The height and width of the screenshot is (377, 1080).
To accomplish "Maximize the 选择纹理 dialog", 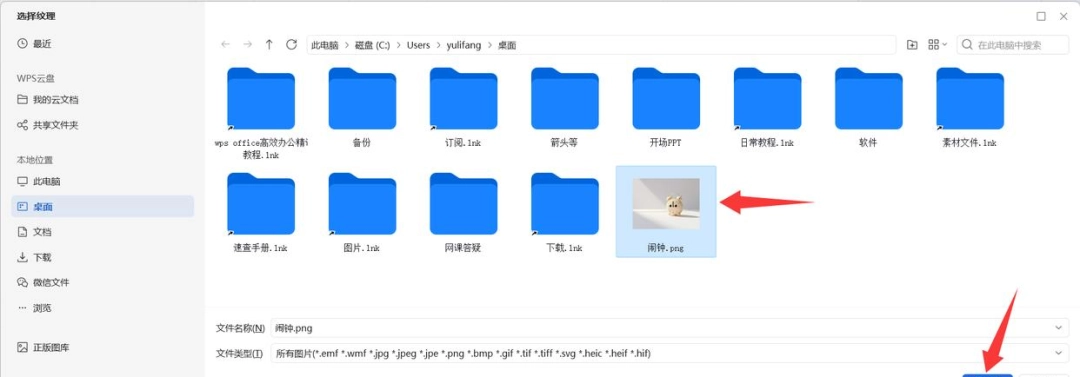I will click(x=1041, y=16).
